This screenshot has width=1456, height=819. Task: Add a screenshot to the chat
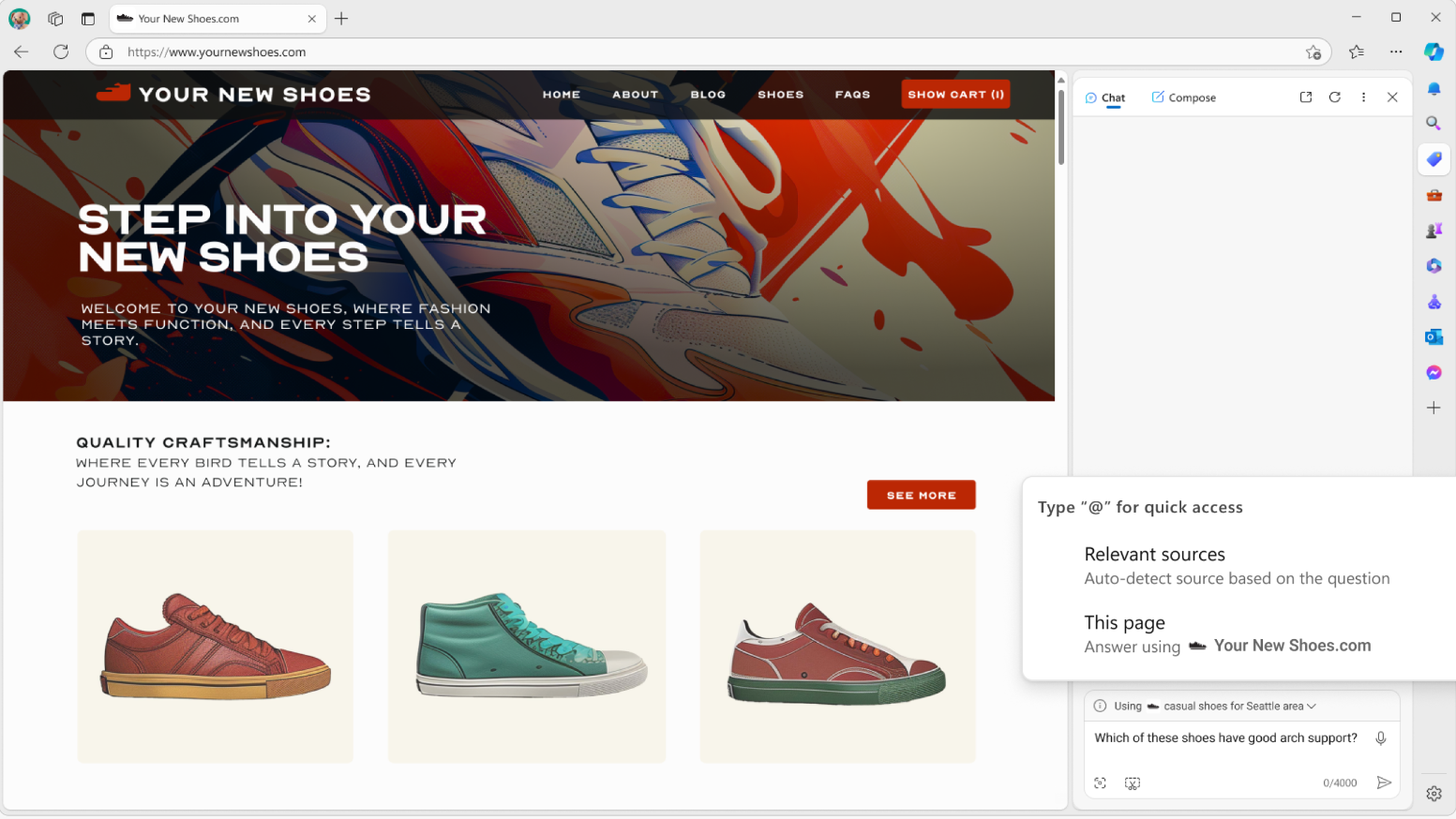(x=1133, y=783)
